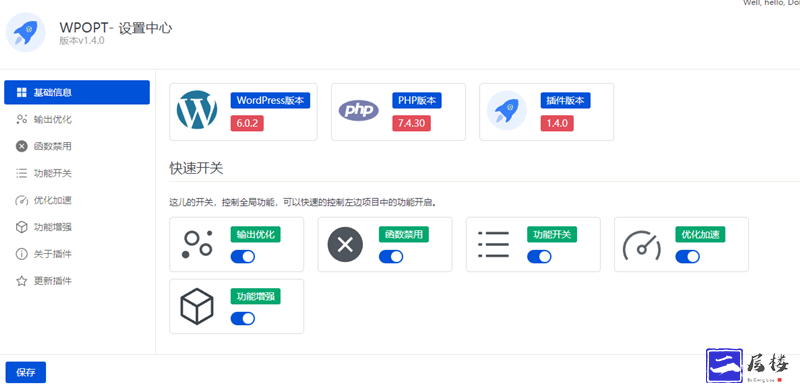Click the WordPress logo in version card

click(x=196, y=110)
